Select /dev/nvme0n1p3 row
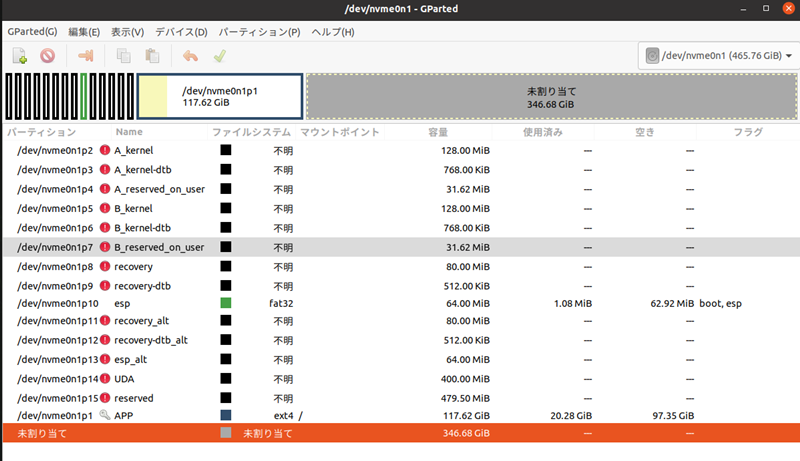The width and height of the screenshot is (800, 461). click(401, 170)
